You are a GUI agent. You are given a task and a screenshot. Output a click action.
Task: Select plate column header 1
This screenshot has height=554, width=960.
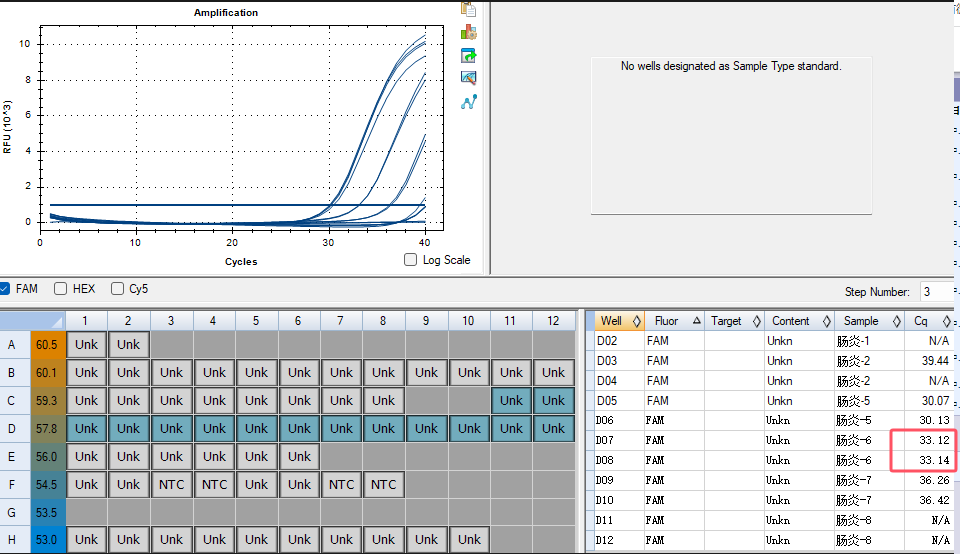click(85, 321)
